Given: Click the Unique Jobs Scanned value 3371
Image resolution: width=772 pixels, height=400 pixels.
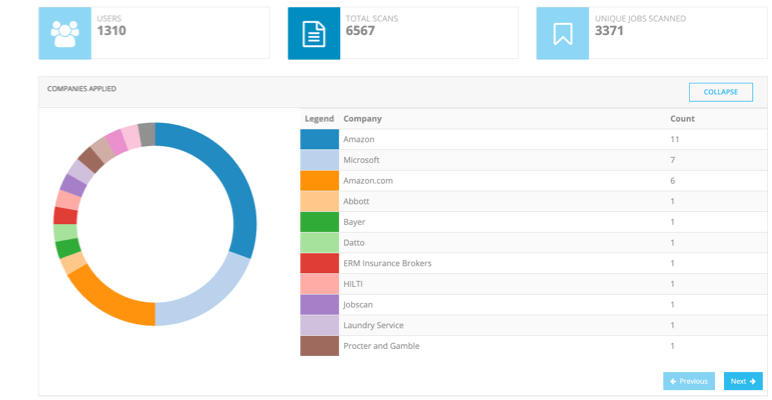Looking at the screenshot, I should point(610,31).
